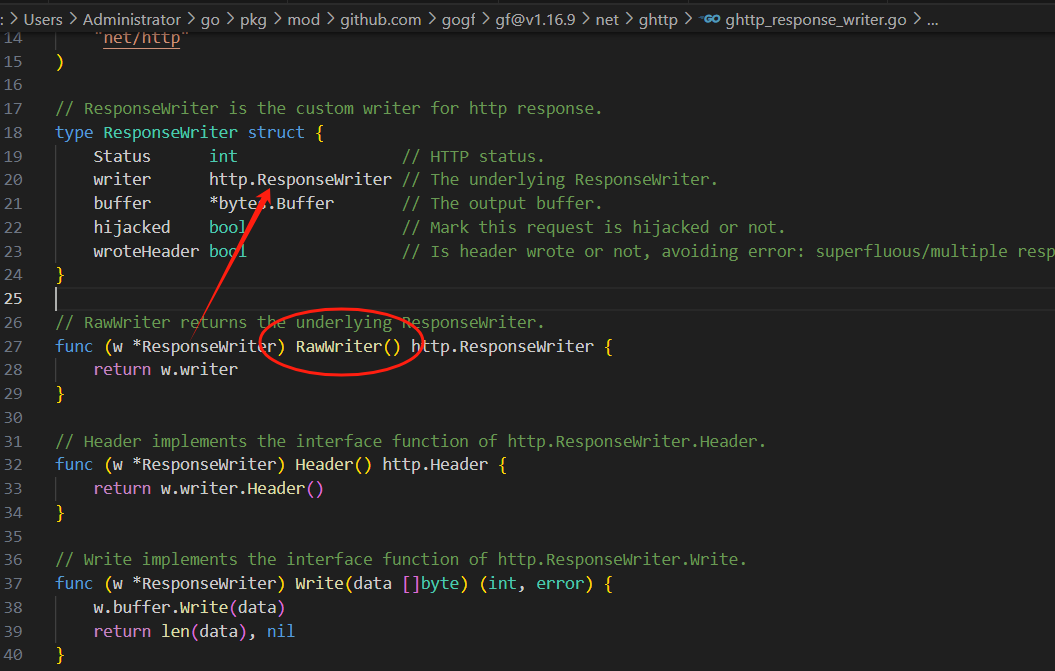
Task: Click line number 32 in gutter
Action: click(x=13, y=464)
